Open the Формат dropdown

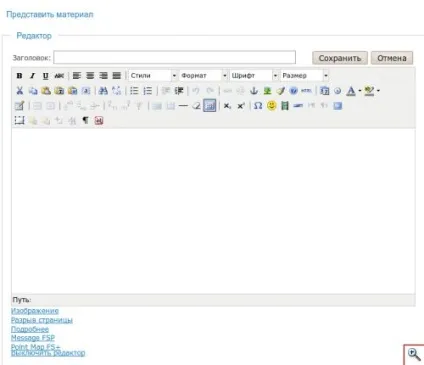click(x=203, y=76)
